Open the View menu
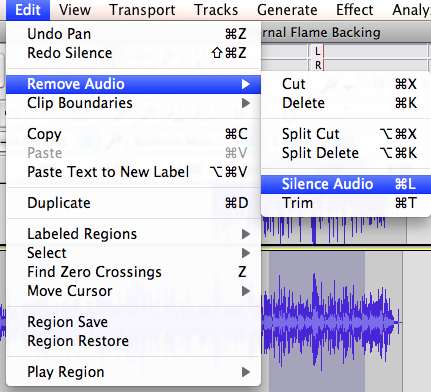 click(75, 10)
